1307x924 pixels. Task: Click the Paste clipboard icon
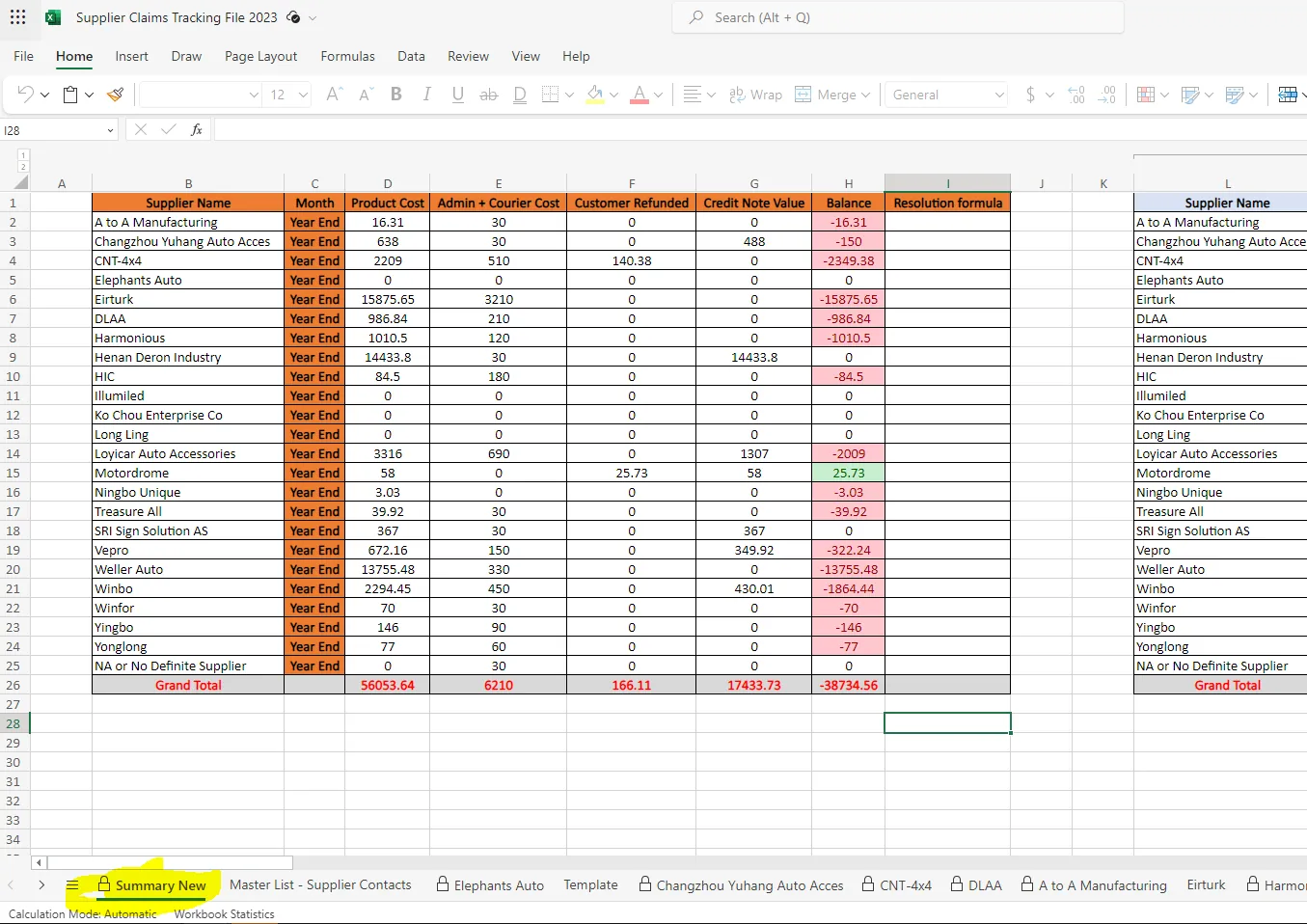pyautogui.click(x=70, y=95)
